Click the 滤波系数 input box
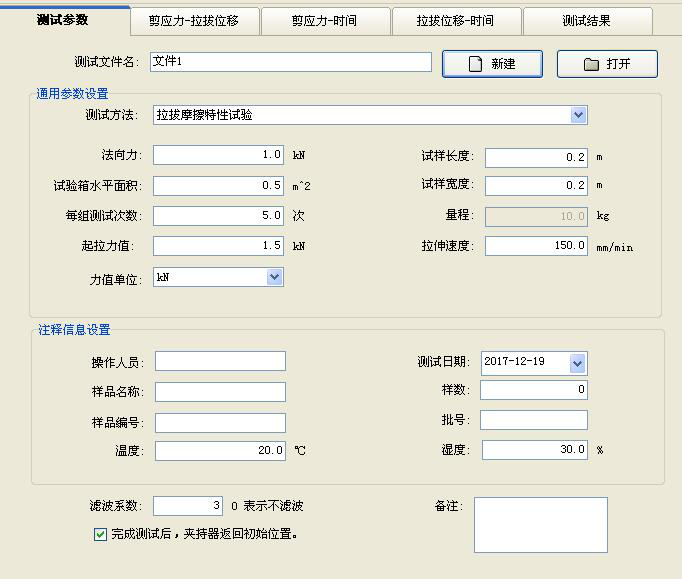This screenshot has width=682, height=579. (x=188, y=506)
